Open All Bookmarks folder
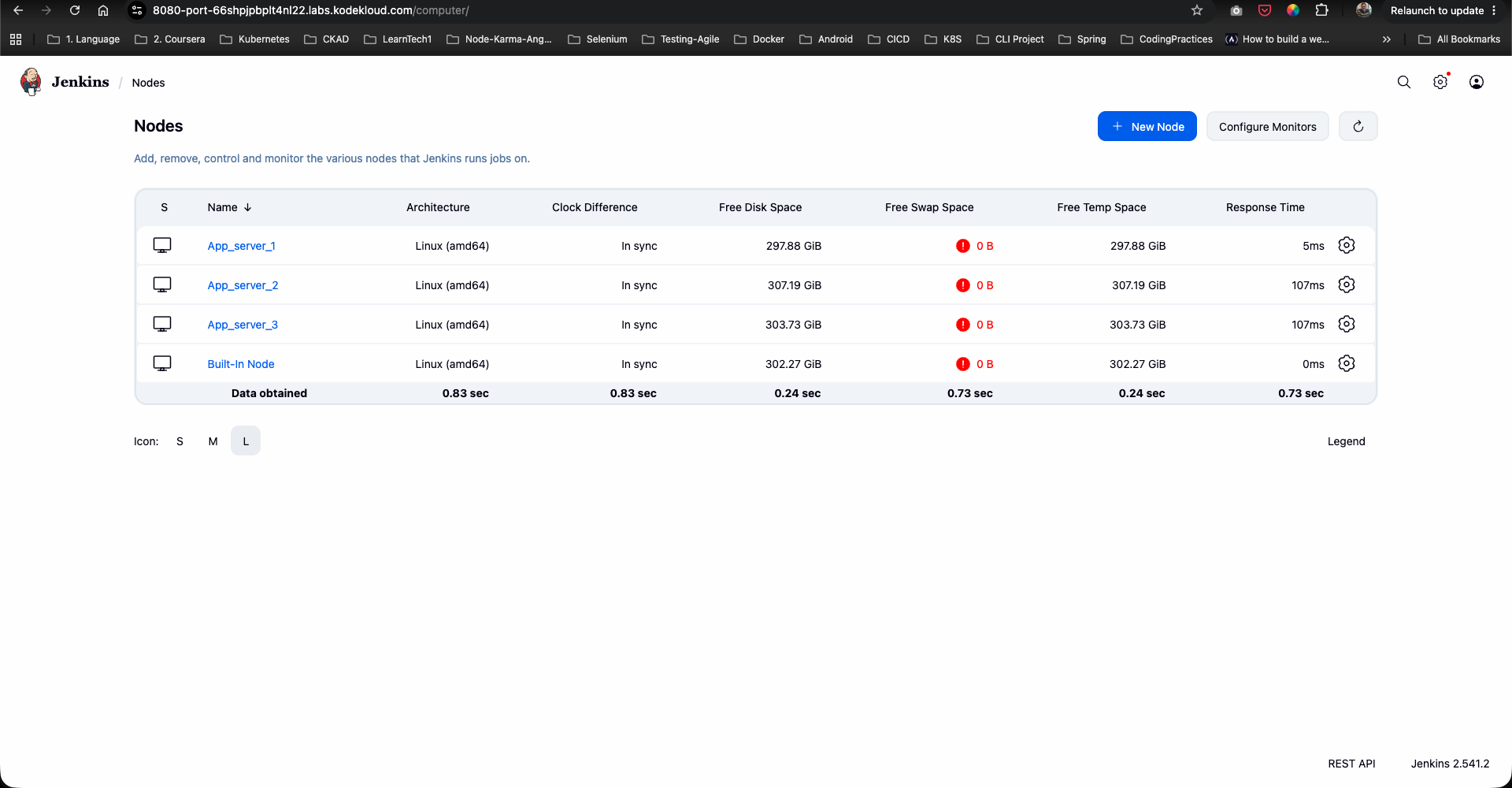The width and height of the screenshot is (1512, 788). pyautogui.click(x=1459, y=39)
